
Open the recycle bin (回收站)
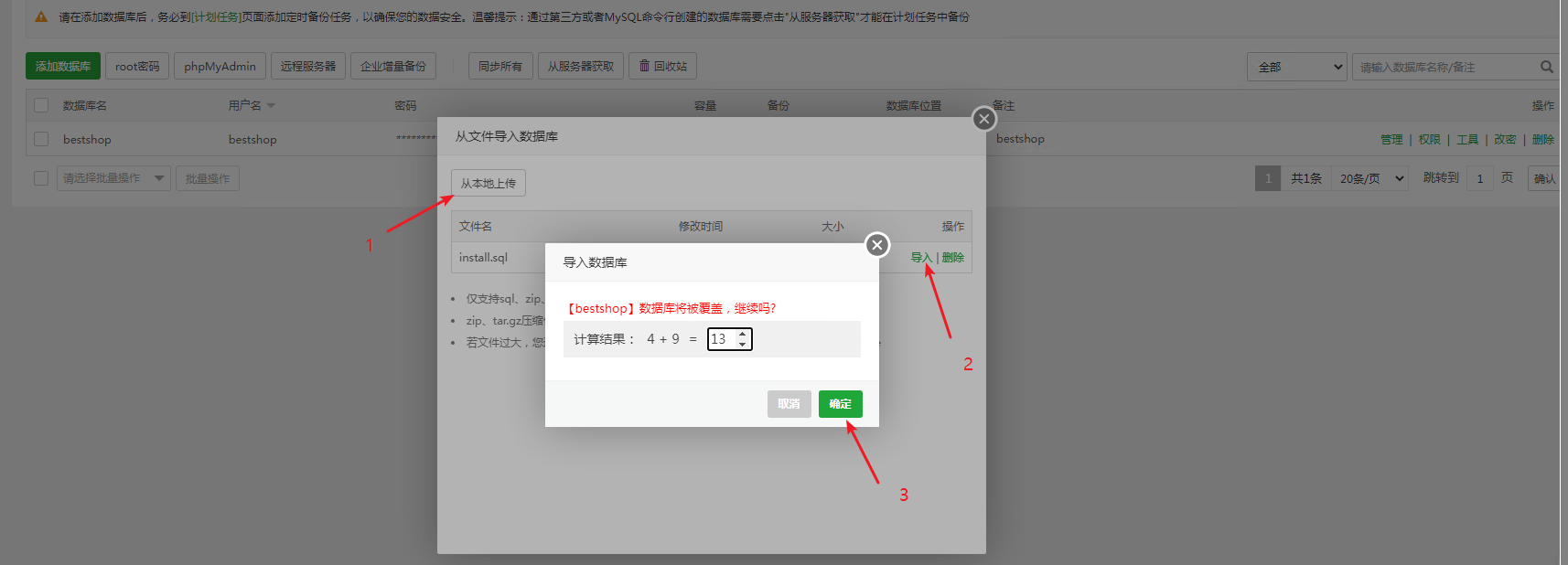[662, 67]
